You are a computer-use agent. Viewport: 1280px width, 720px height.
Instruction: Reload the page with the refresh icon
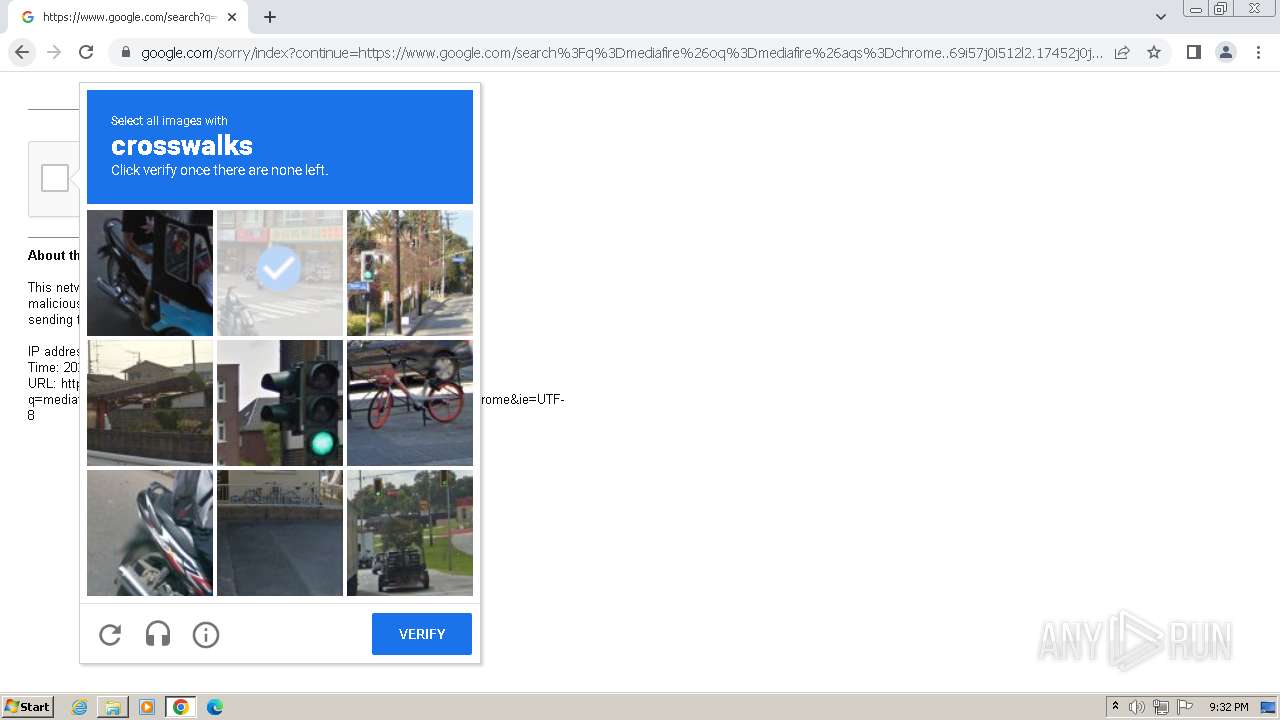pos(86,52)
